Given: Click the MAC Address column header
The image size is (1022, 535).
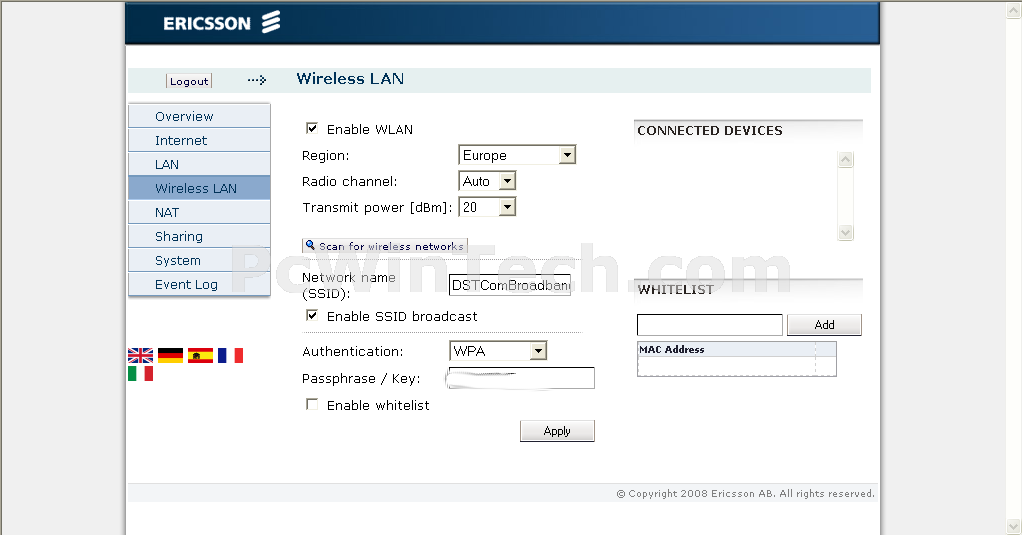Looking at the screenshot, I should tap(671, 349).
